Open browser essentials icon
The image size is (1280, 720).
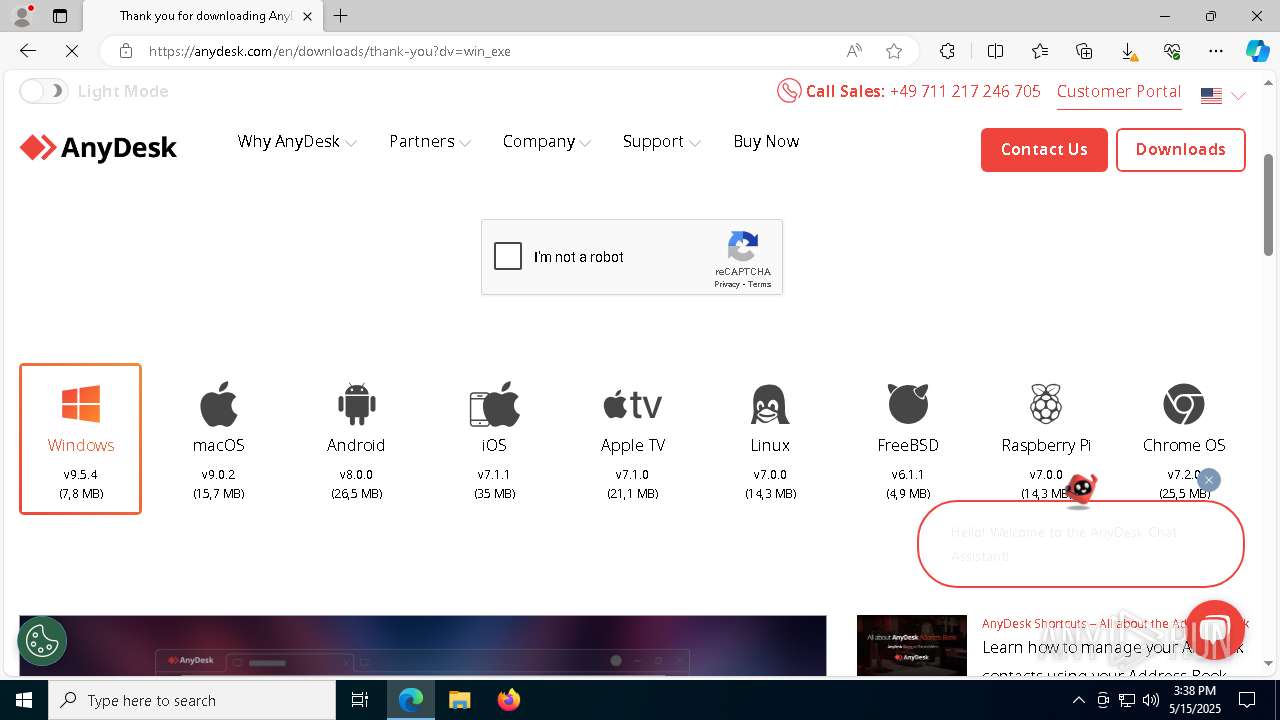1172,51
